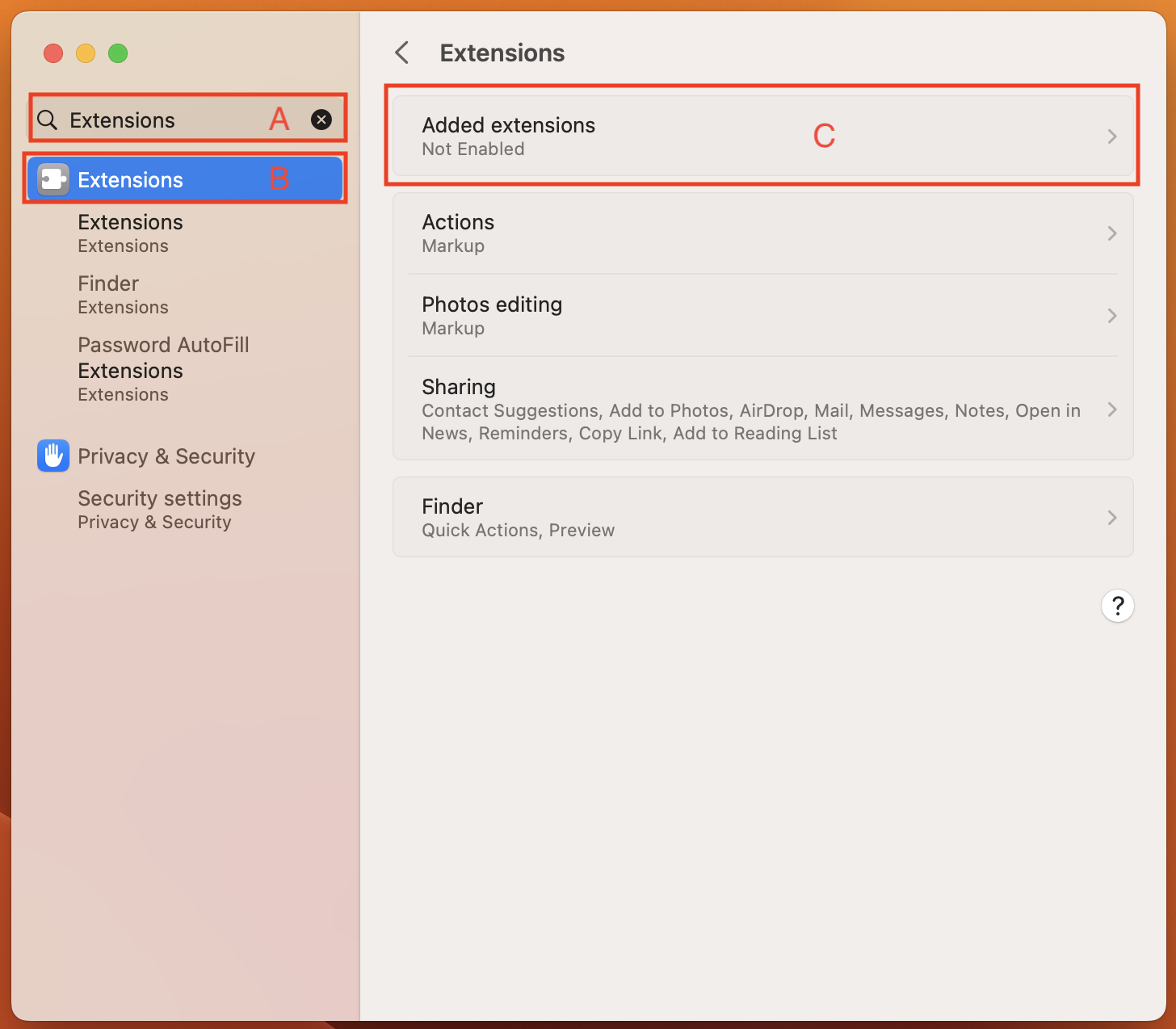This screenshot has height=1029, width=1176.
Task: Open Password AutoFill Extensions search result
Action: tap(163, 369)
